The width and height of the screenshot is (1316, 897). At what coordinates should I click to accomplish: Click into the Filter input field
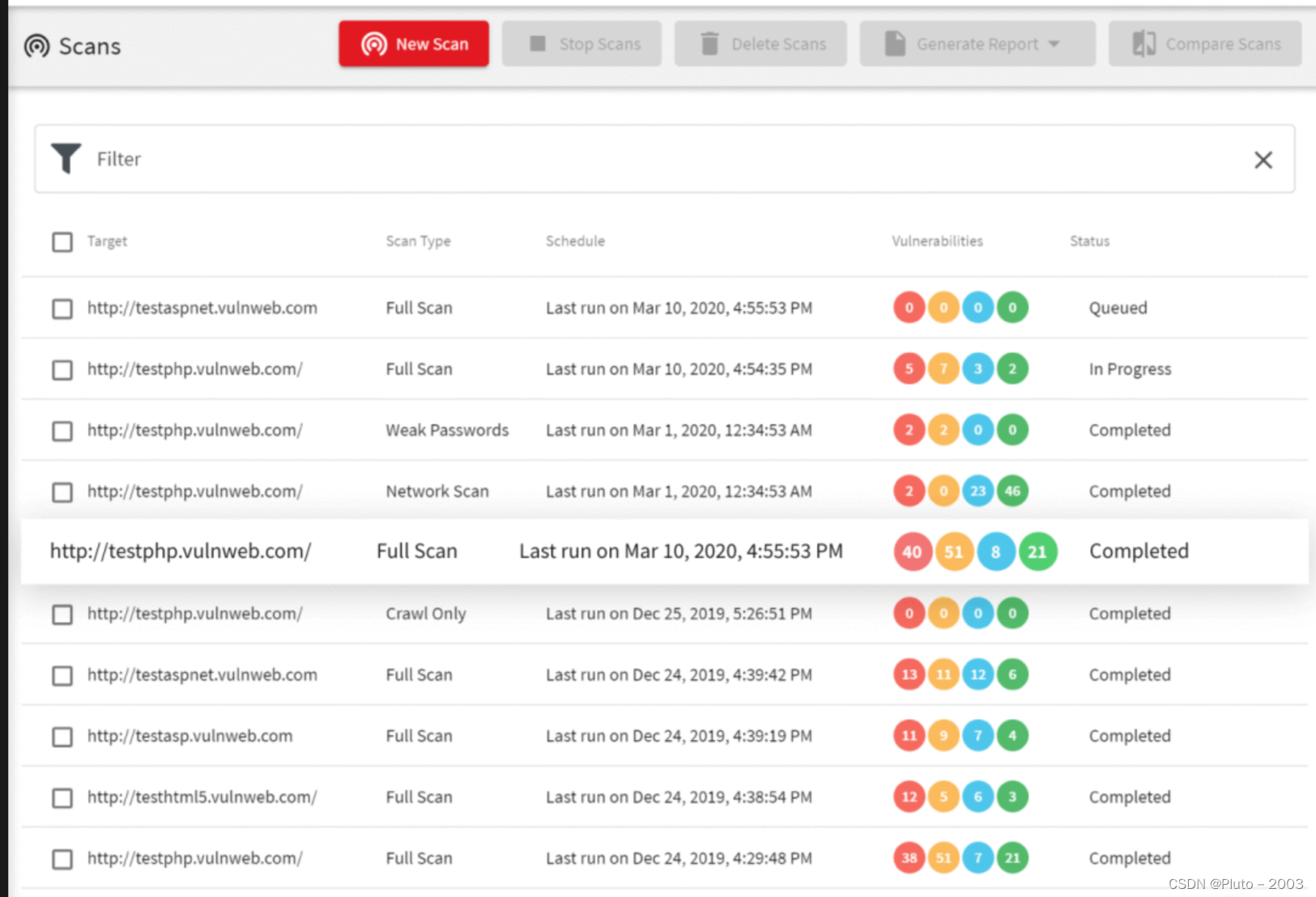(x=664, y=159)
